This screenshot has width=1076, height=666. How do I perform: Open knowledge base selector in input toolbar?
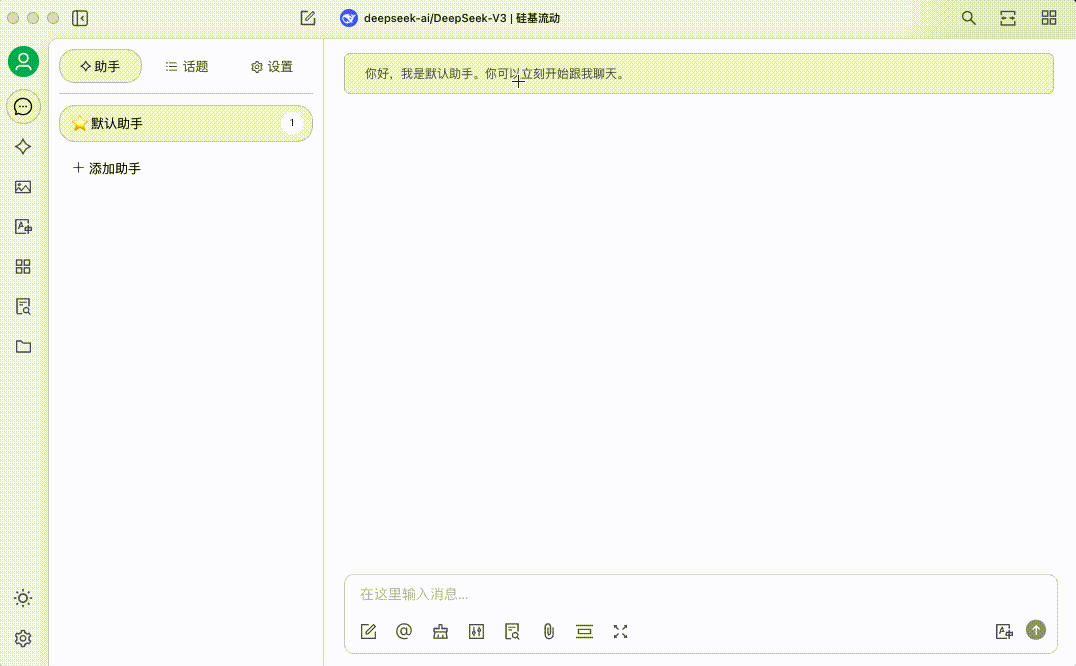512,631
